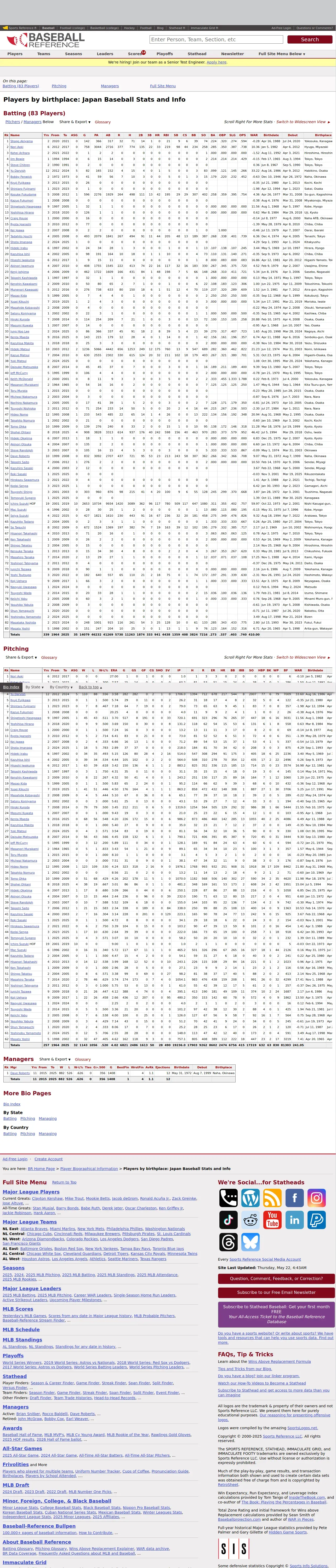Focus the player search input field
Viewport: 336px width, 1568px height.
tap(216, 39)
